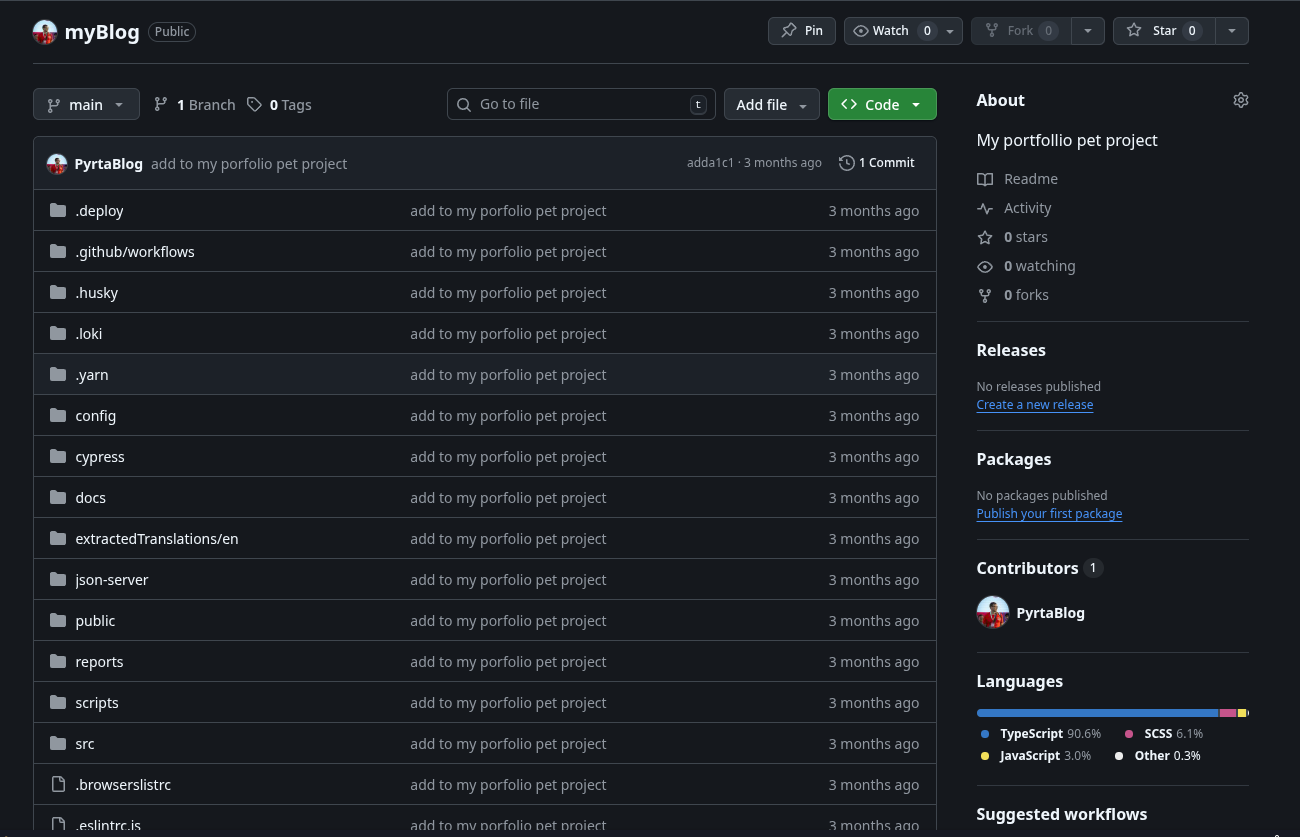
Task: Open the src folder
Action: click(x=85, y=744)
